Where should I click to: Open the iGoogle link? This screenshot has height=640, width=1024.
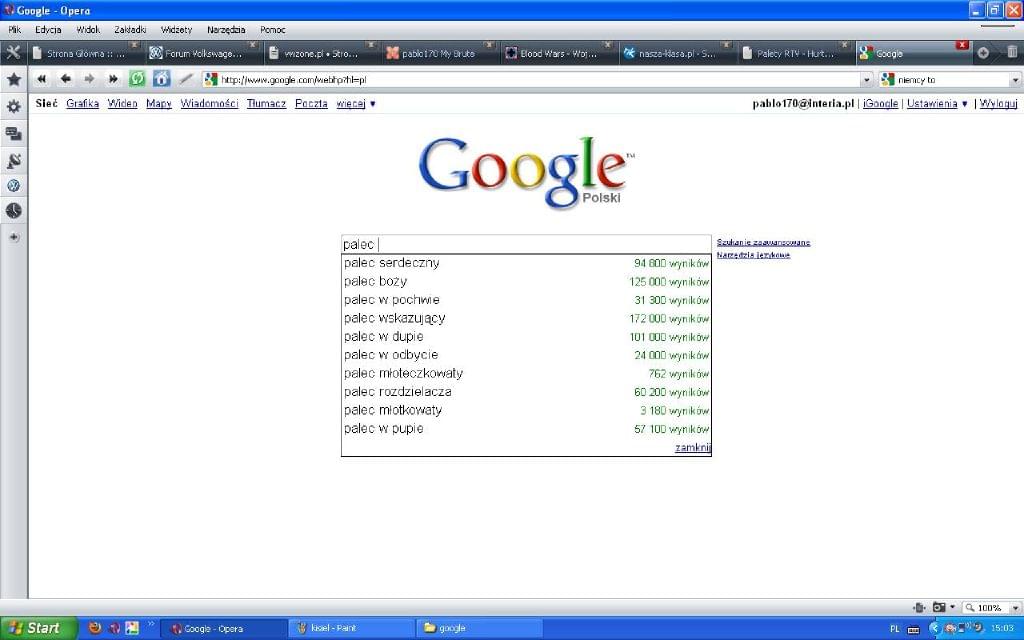pos(880,103)
